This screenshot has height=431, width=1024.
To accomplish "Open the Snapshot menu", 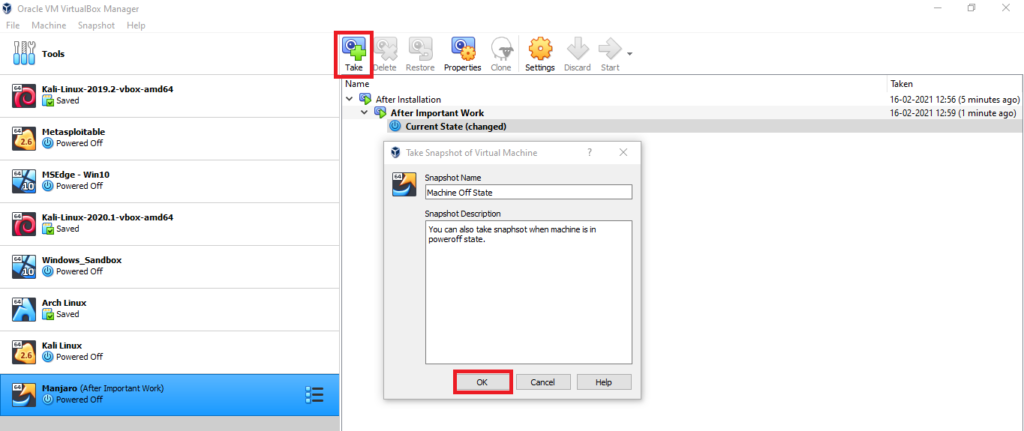I will click(96, 25).
